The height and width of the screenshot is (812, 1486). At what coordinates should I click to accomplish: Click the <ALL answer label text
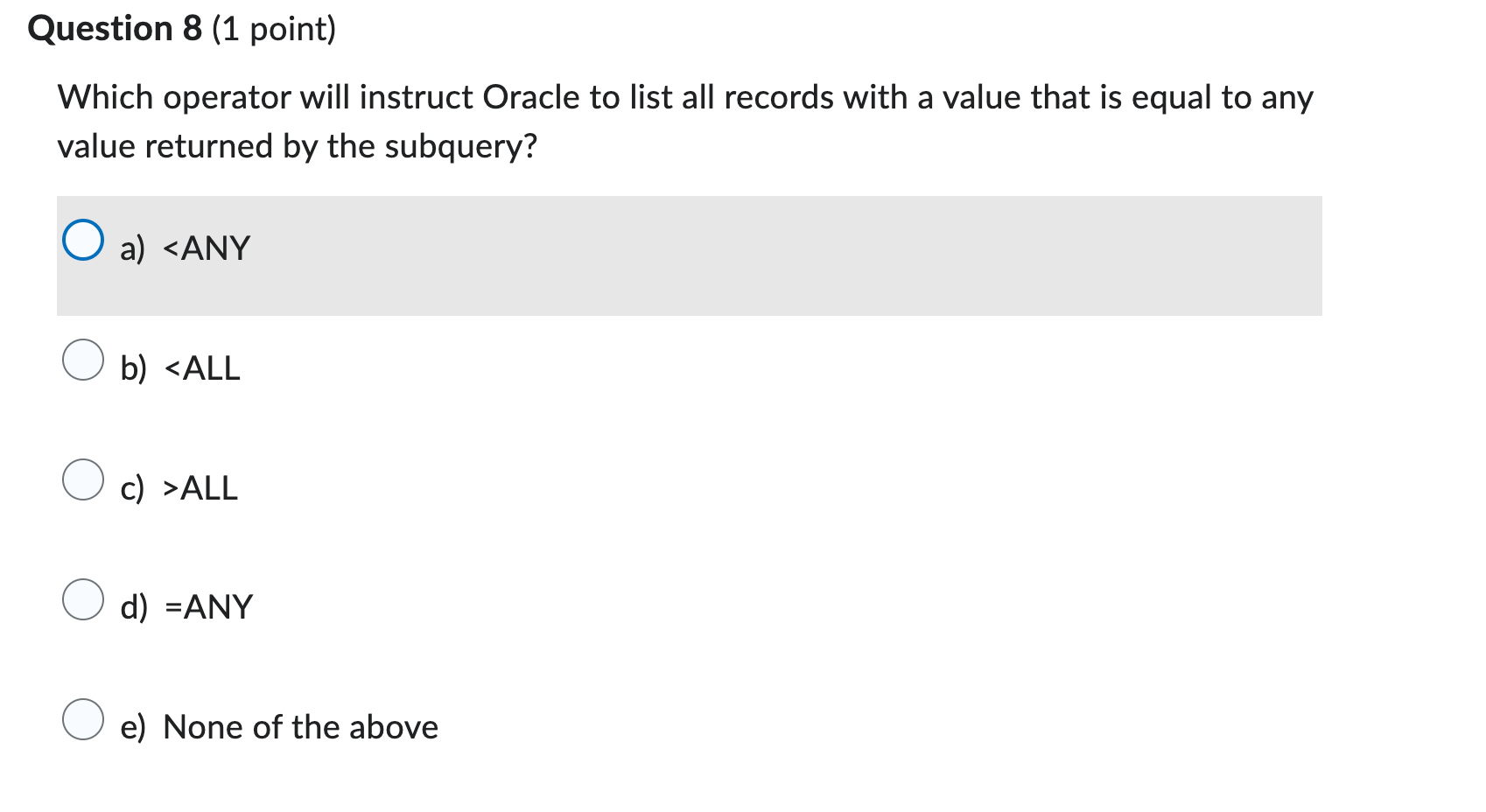(x=202, y=368)
